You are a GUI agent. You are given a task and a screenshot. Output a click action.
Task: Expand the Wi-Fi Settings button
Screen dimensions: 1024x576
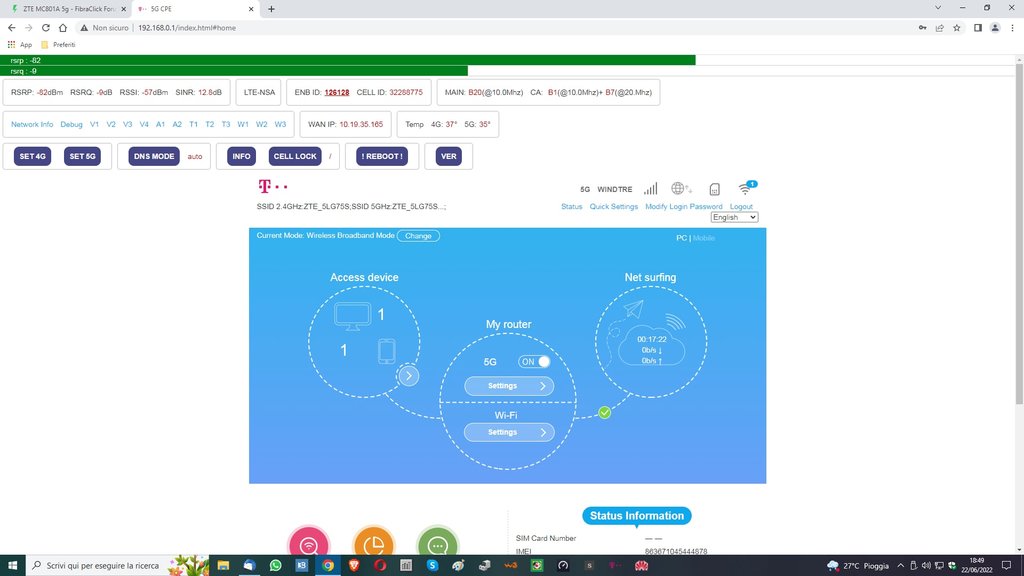click(x=509, y=432)
